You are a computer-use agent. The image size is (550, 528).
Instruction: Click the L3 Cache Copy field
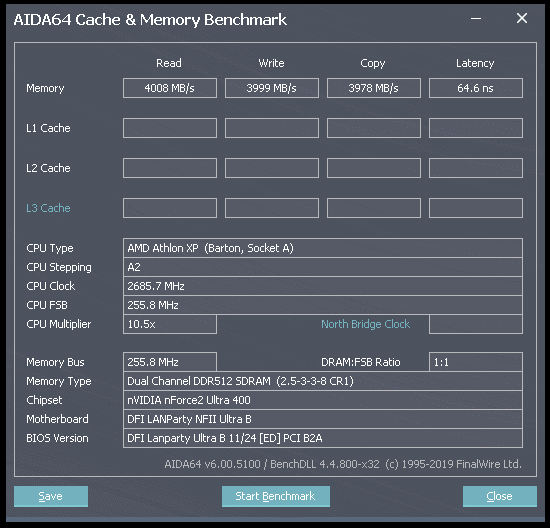[374, 208]
